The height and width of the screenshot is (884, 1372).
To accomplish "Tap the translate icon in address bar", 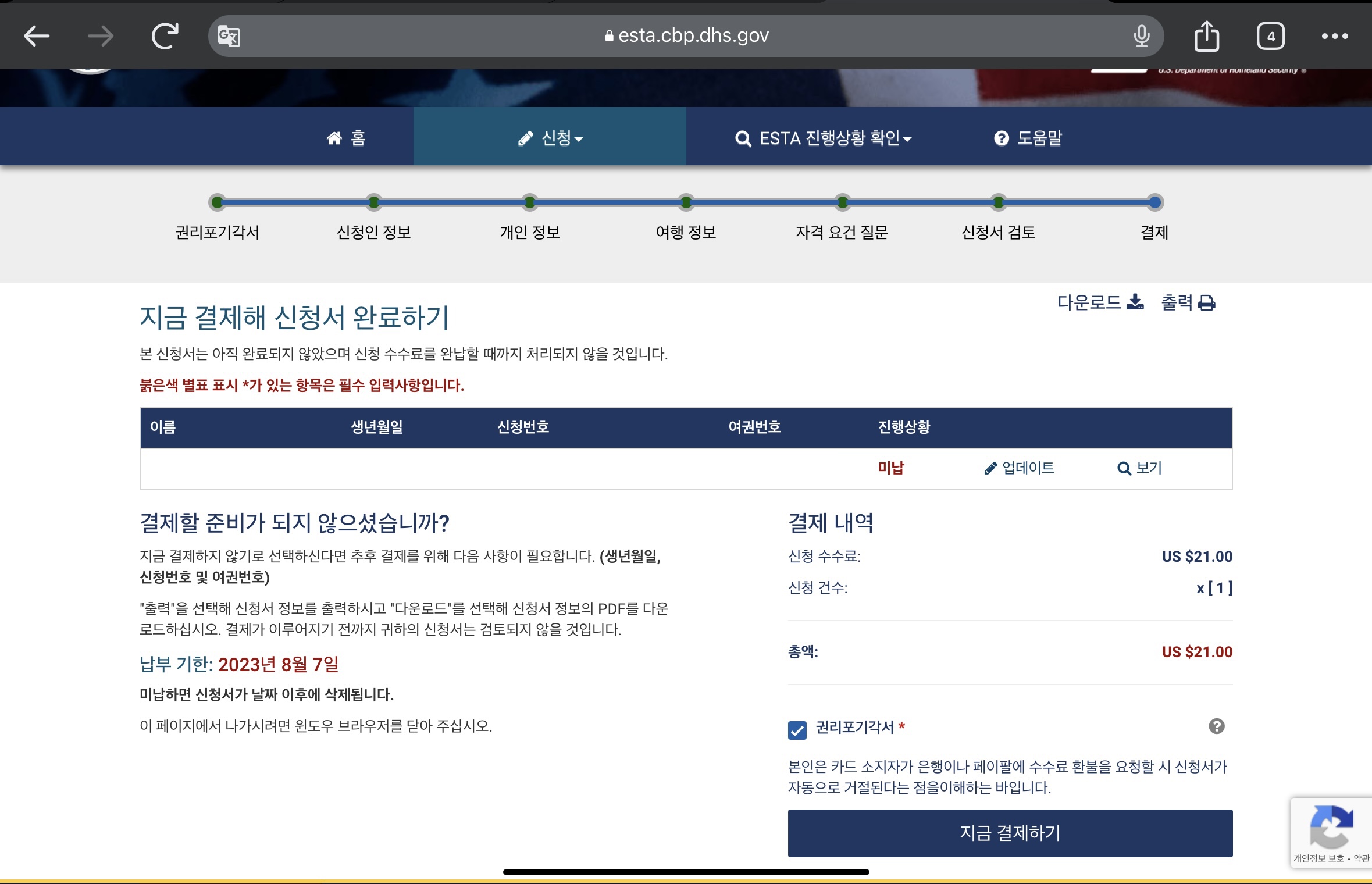I will click(229, 37).
